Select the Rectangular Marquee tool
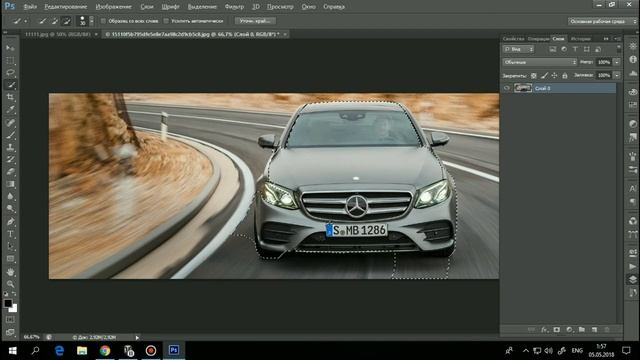 (x=10, y=61)
